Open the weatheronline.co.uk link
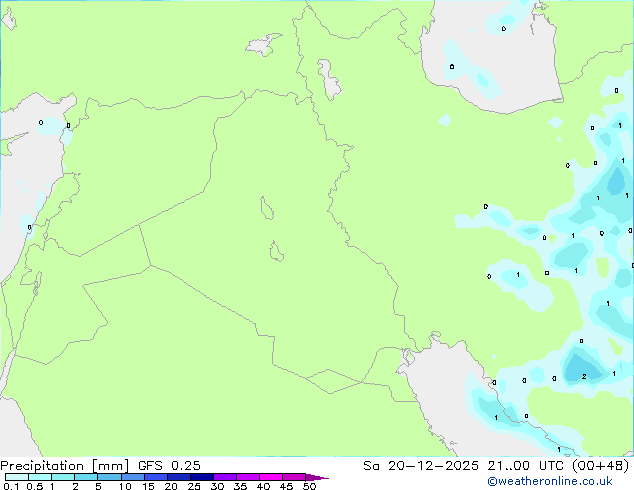634x490 pixels. (x=550, y=481)
